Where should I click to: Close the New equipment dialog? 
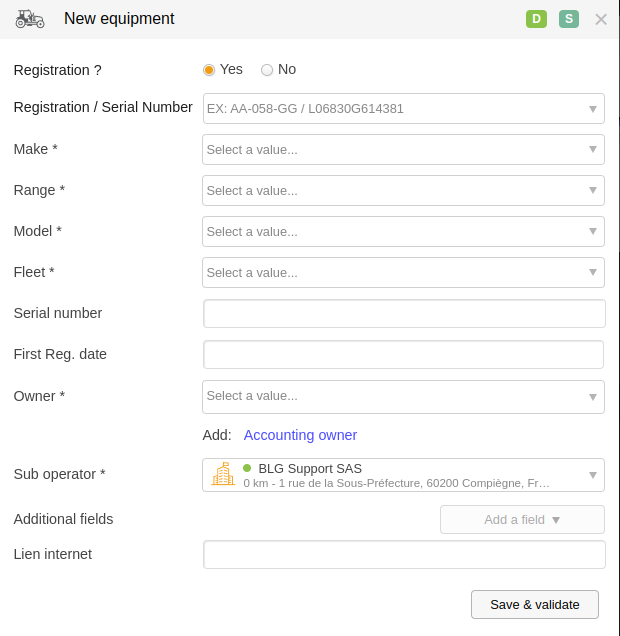click(601, 19)
